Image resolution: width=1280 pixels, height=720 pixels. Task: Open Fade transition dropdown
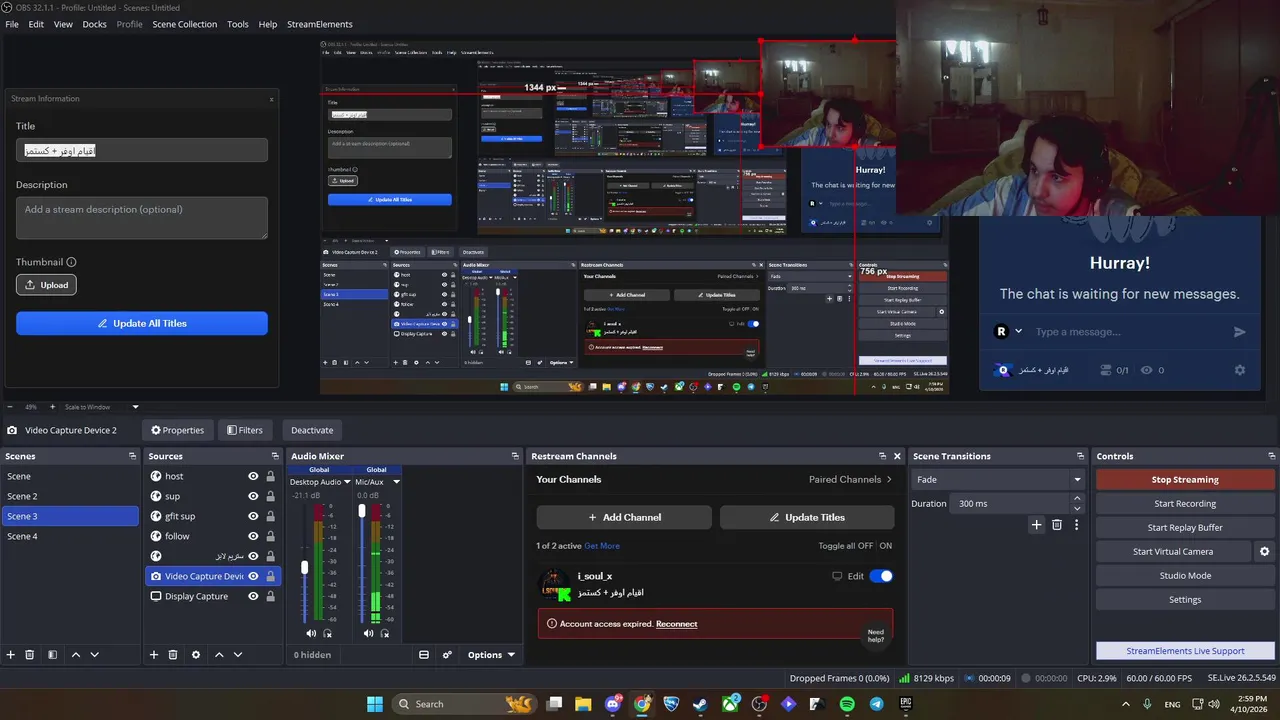997,479
